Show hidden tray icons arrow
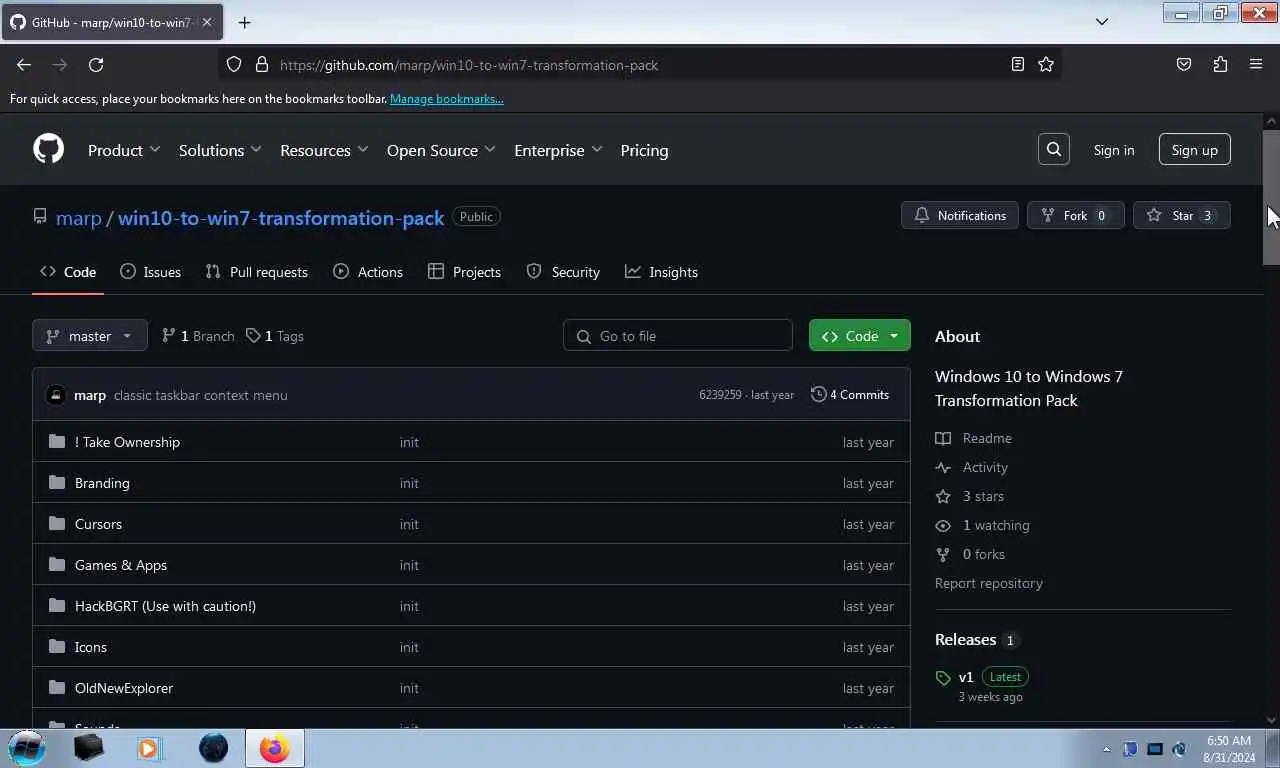The height and width of the screenshot is (768, 1280). tap(1106, 749)
